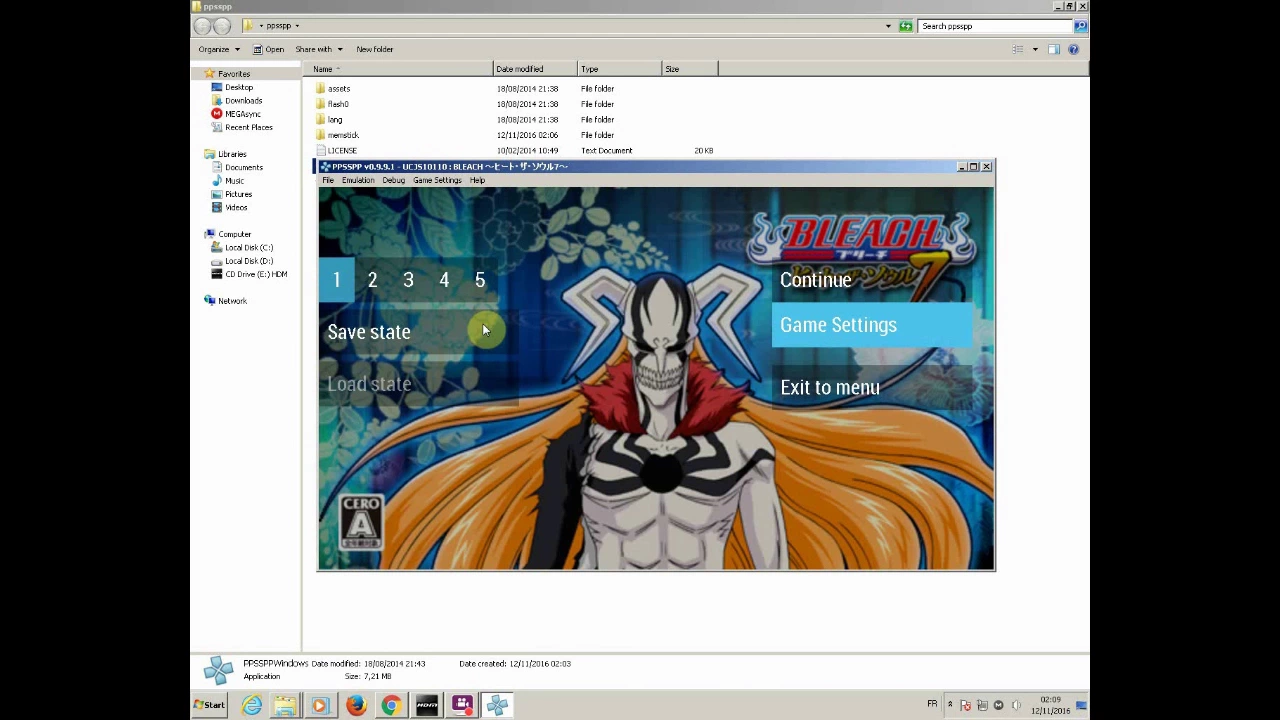The width and height of the screenshot is (1280, 720).
Task: Toggle the Explorer preview pane icon
Action: tap(1054, 49)
